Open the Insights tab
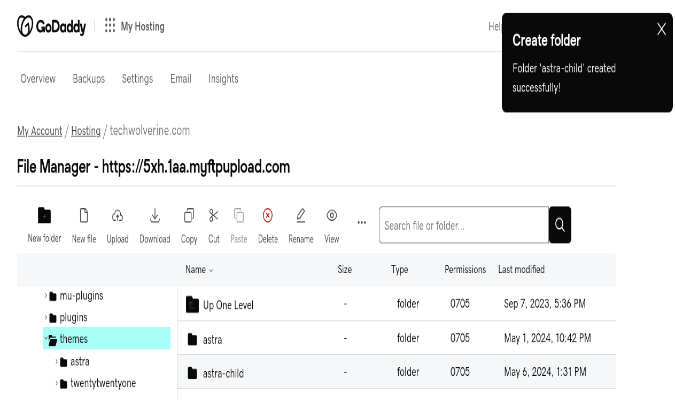The image size is (675, 400). [223, 79]
